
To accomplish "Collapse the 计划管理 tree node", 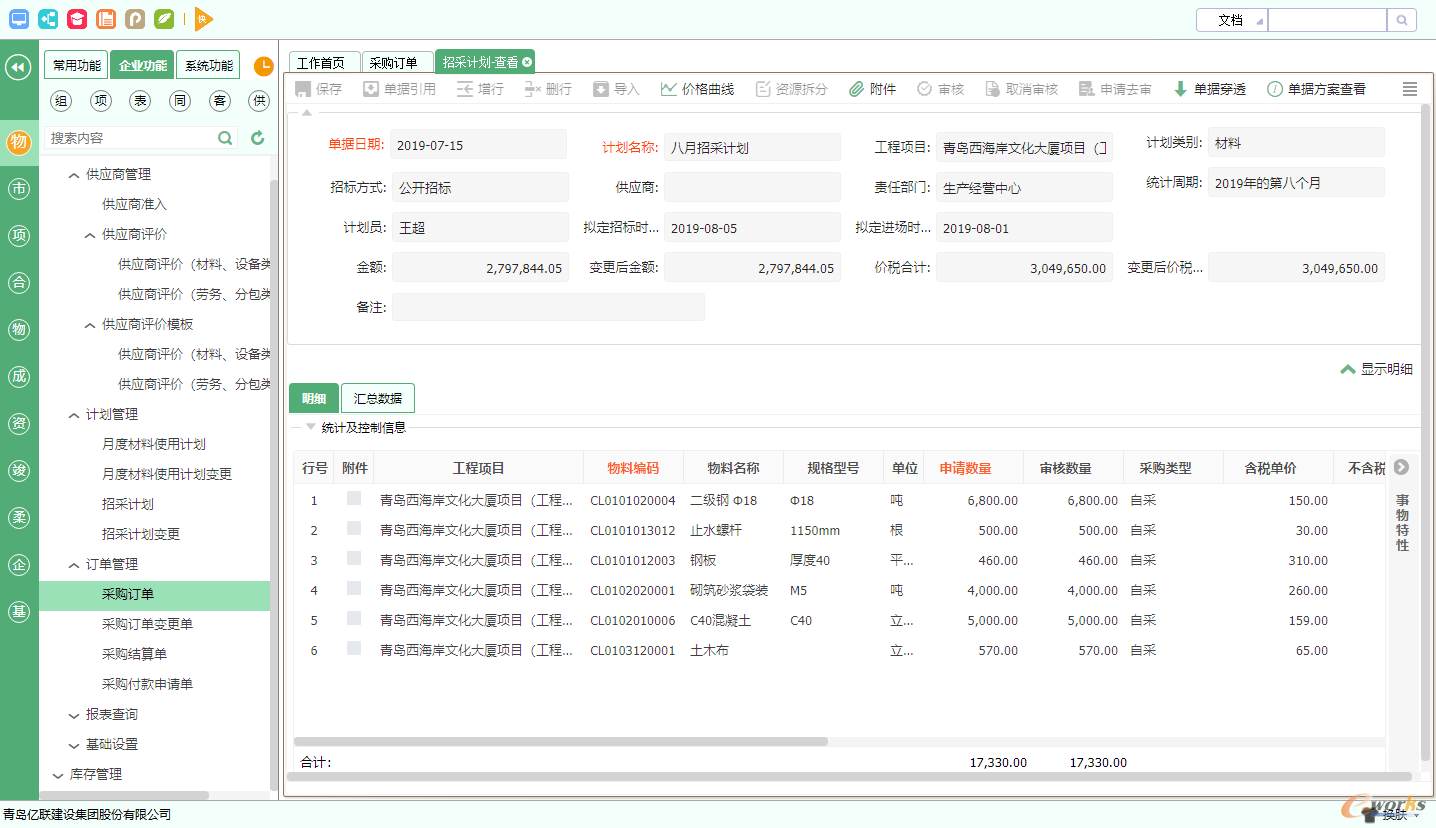I will click(x=74, y=414).
